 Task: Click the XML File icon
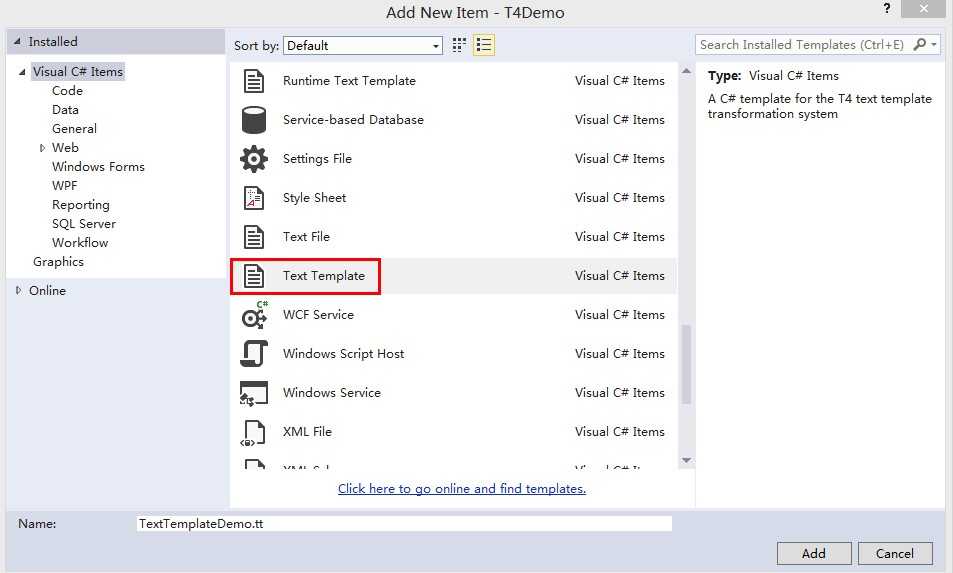point(253,433)
